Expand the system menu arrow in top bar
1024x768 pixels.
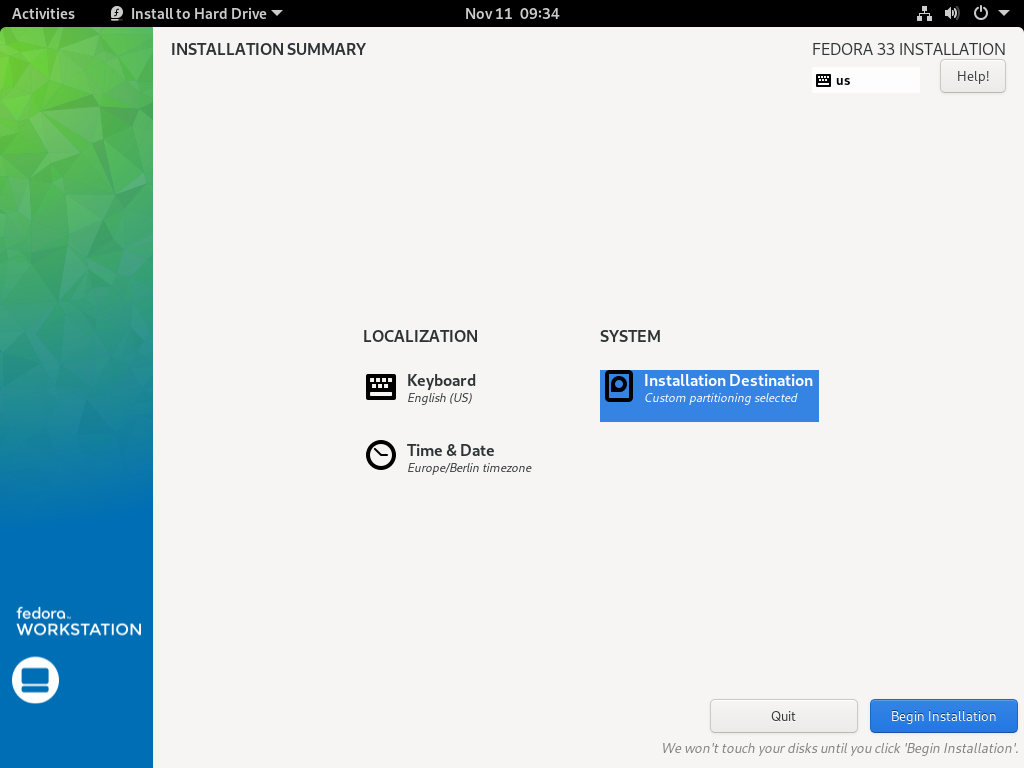click(1004, 13)
